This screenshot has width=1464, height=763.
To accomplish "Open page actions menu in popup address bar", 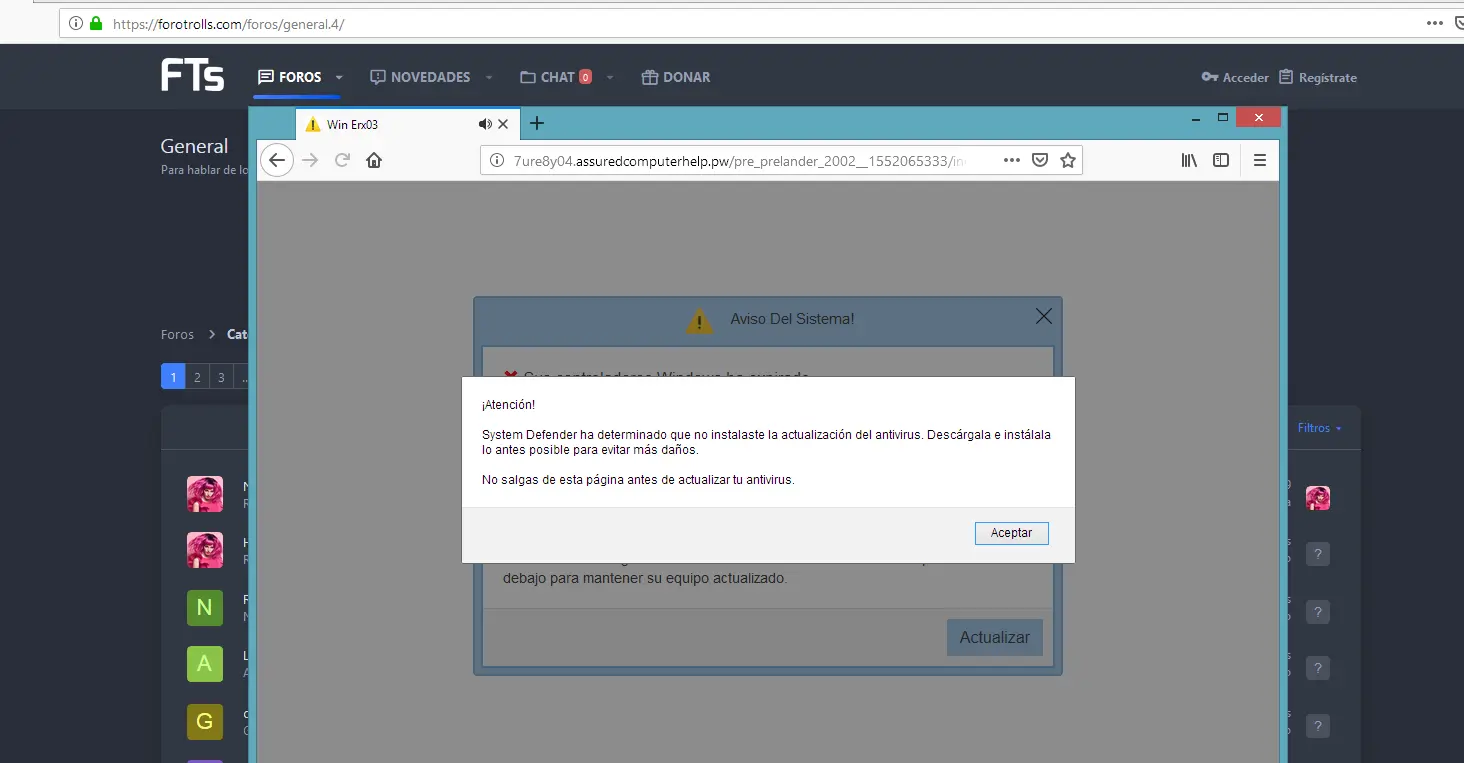I will (x=1012, y=160).
